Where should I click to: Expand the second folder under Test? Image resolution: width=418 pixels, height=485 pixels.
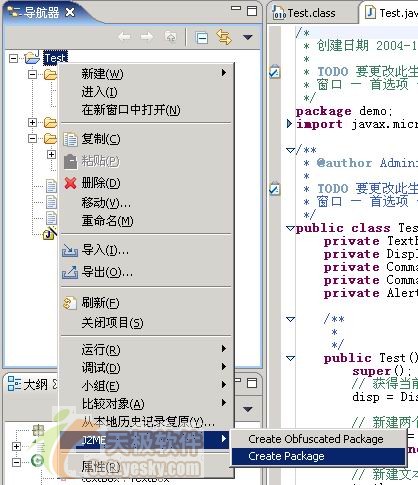click(32, 122)
